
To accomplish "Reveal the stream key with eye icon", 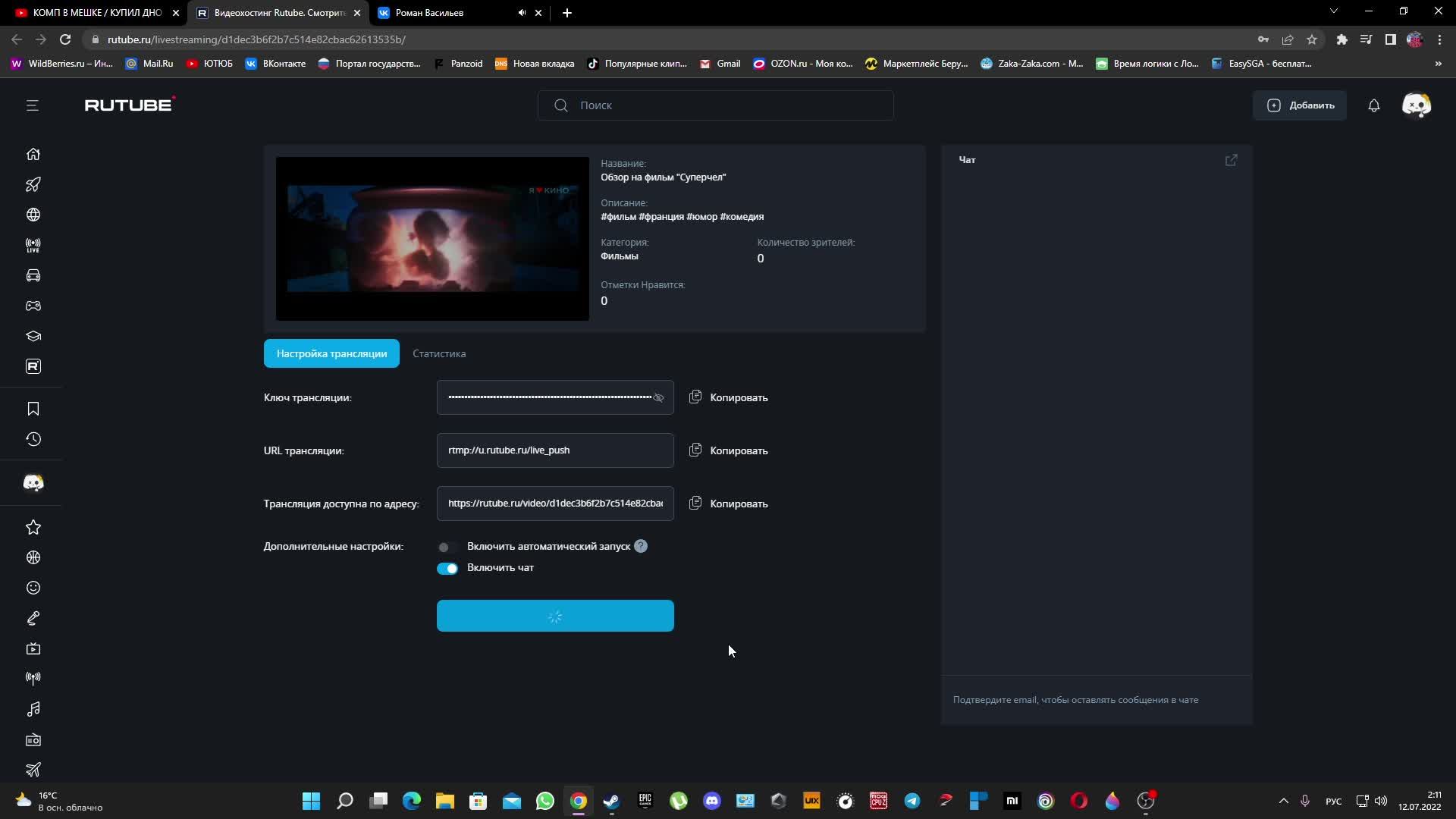I will pos(658,397).
